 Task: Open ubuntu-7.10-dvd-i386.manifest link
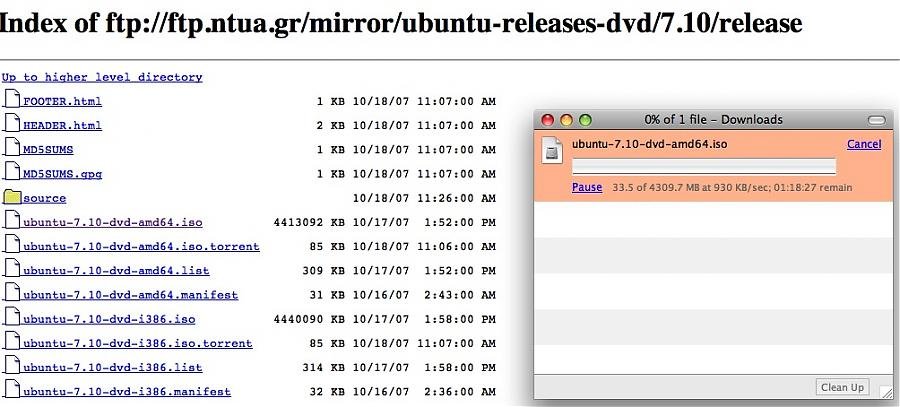(x=126, y=392)
